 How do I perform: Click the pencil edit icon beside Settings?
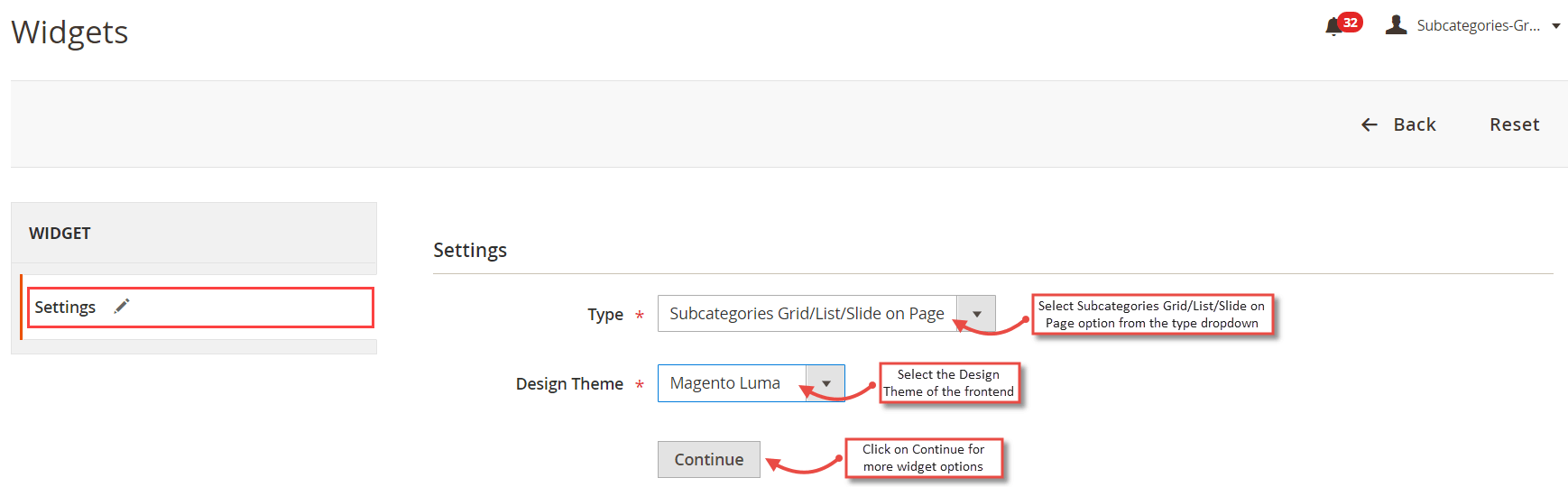(x=122, y=307)
